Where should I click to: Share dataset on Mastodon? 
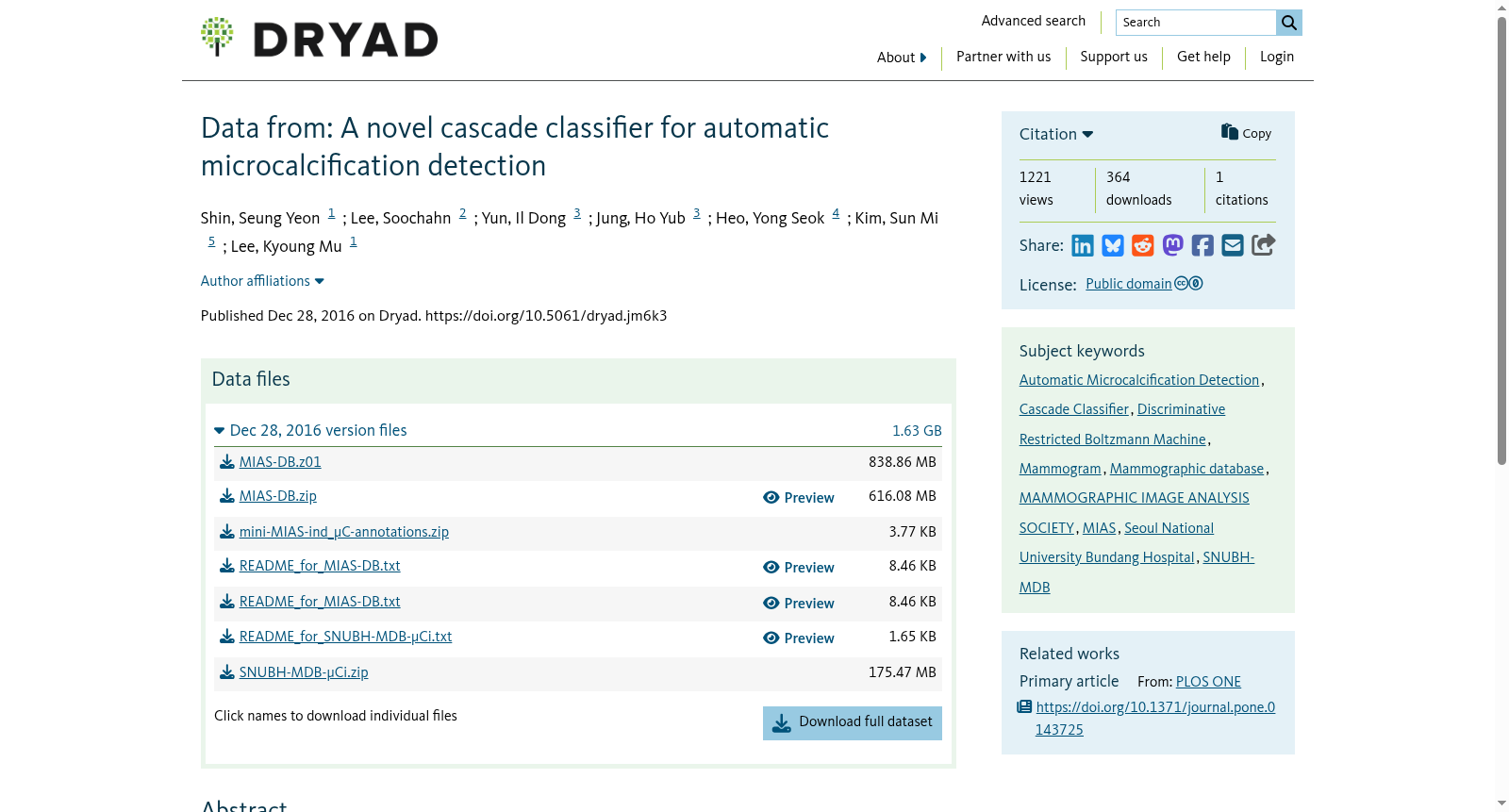pyautogui.click(x=1173, y=246)
